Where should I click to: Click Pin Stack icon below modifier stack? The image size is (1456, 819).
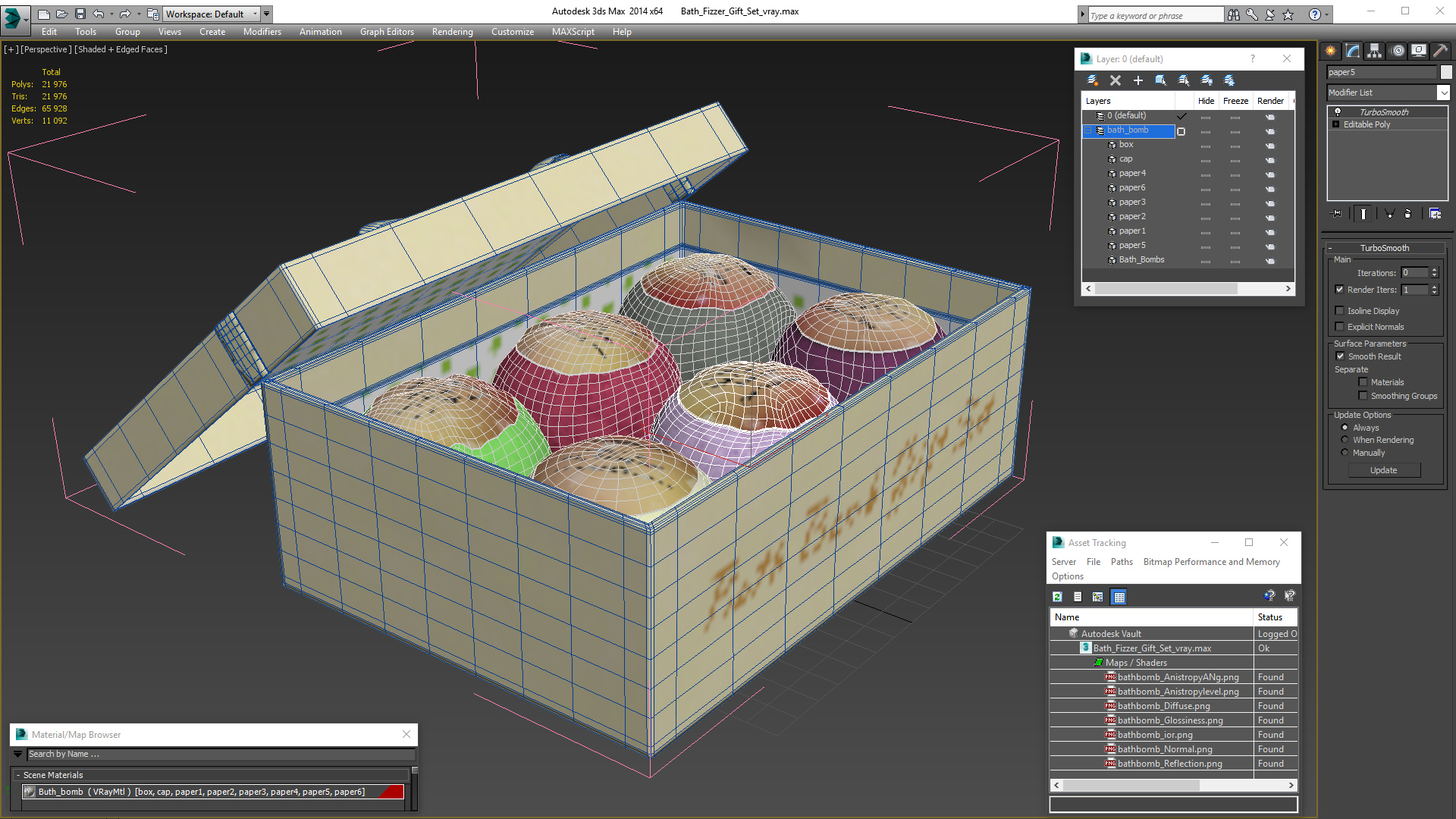click(x=1337, y=214)
